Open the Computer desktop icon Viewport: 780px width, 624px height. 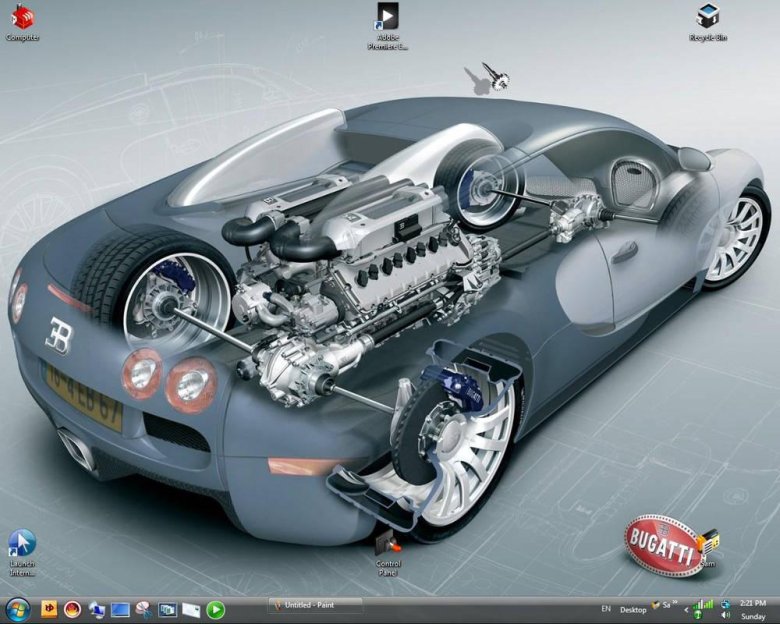[22, 17]
